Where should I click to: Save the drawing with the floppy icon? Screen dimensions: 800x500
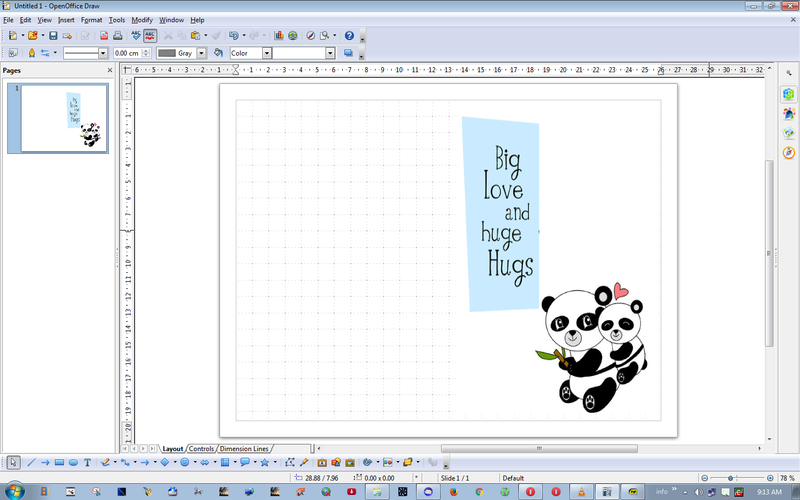pyautogui.click(x=53, y=36)
